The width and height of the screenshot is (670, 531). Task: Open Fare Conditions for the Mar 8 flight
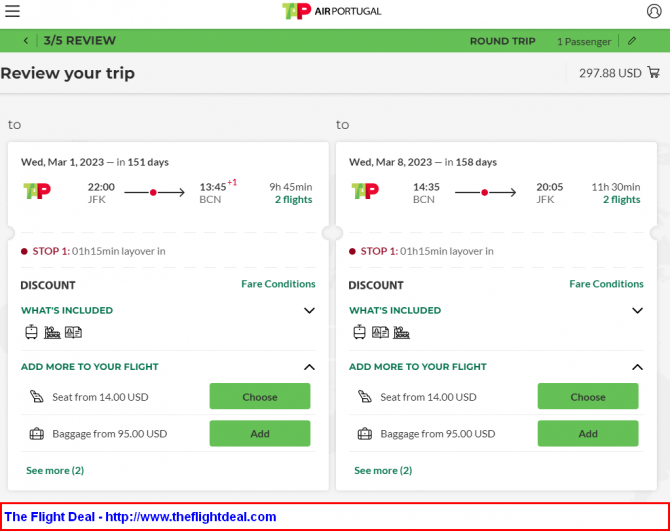[x=606, y=284]
